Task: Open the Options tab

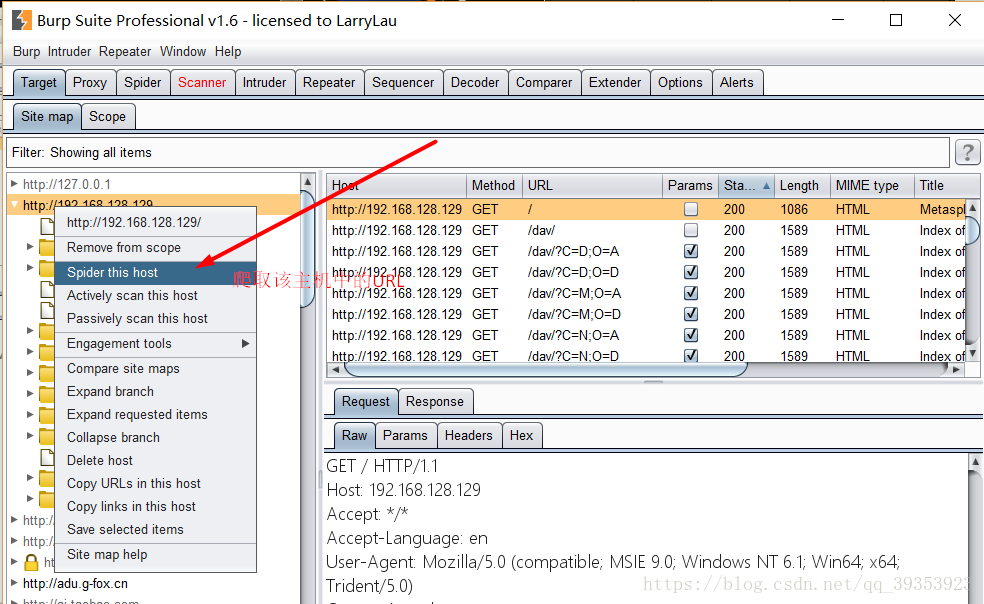Action: pyautogui.click(x=680, y=82)
